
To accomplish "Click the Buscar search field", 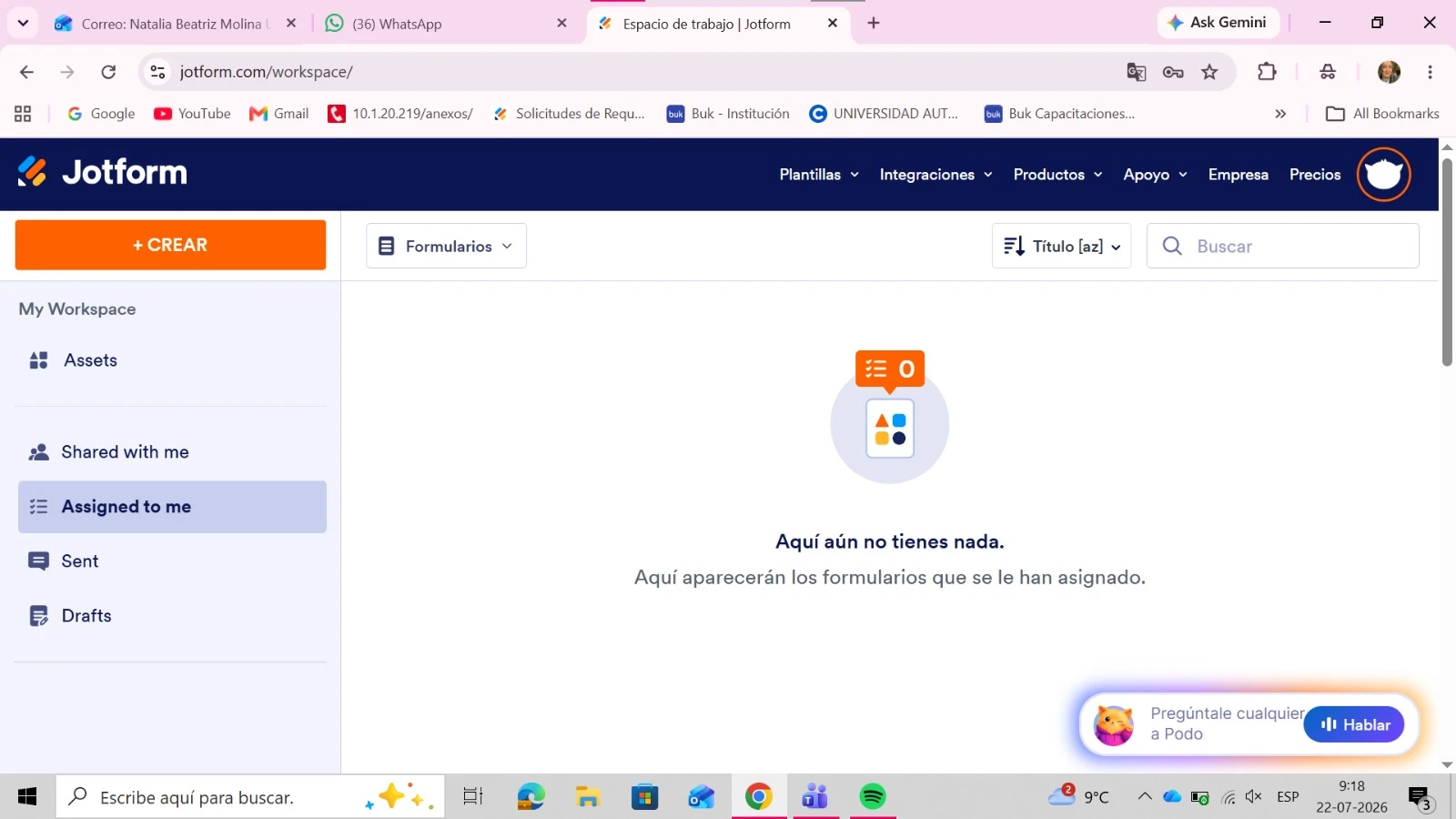I will [1282, 246].
